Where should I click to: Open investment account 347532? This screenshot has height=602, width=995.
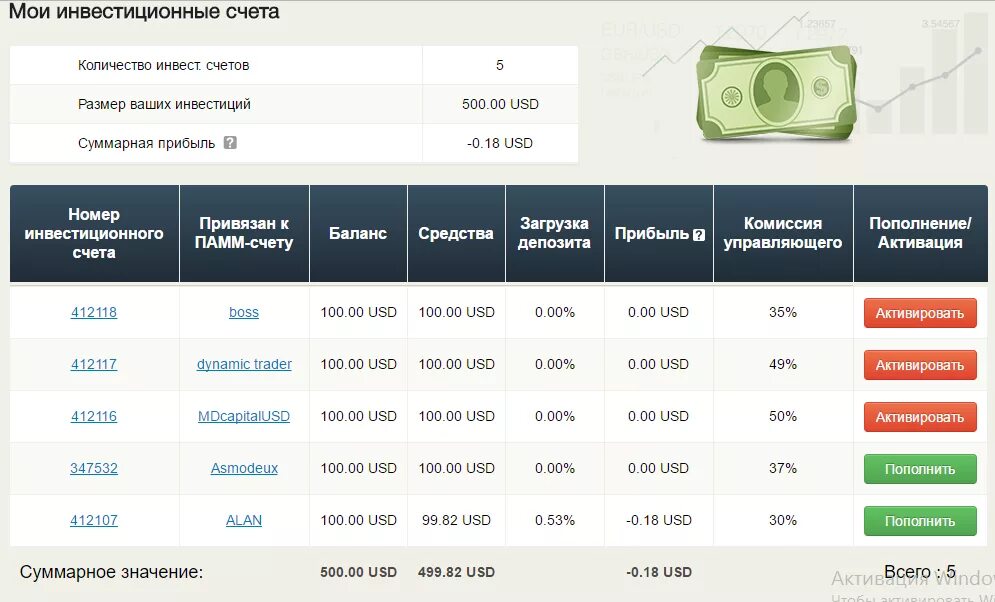pos(94,468)
